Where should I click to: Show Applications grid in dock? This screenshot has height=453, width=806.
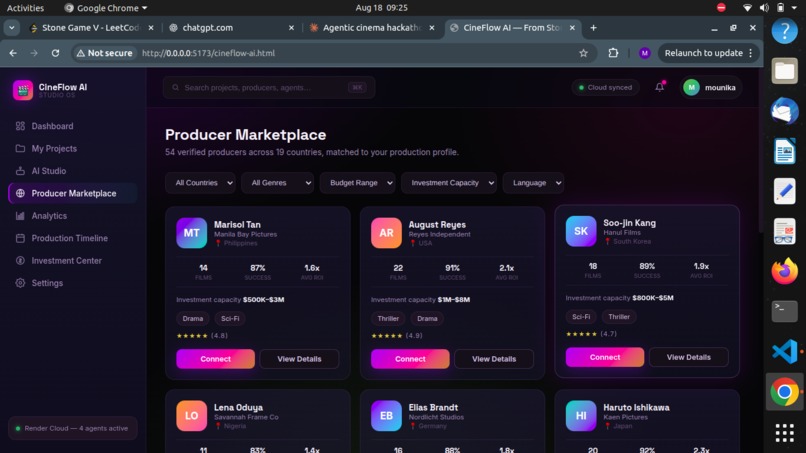pos(784,433)
